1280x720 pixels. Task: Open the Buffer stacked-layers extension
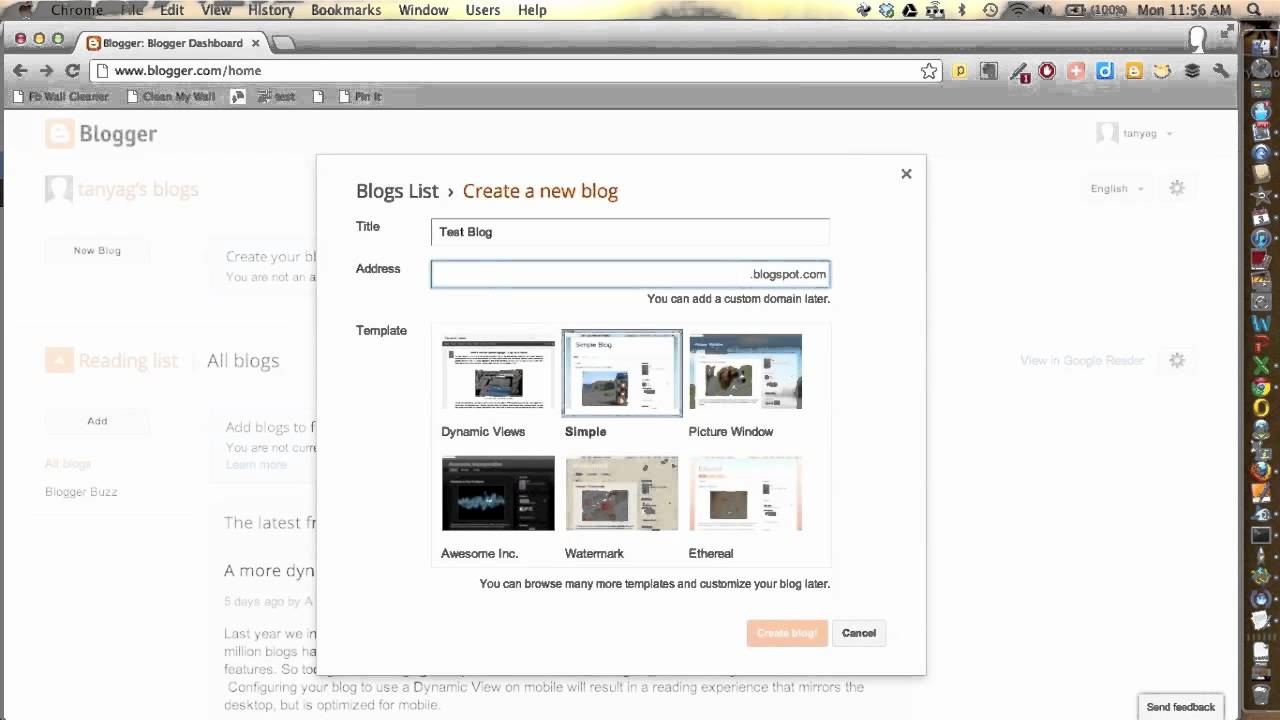pyautogui.click(x=1192, y=71)
